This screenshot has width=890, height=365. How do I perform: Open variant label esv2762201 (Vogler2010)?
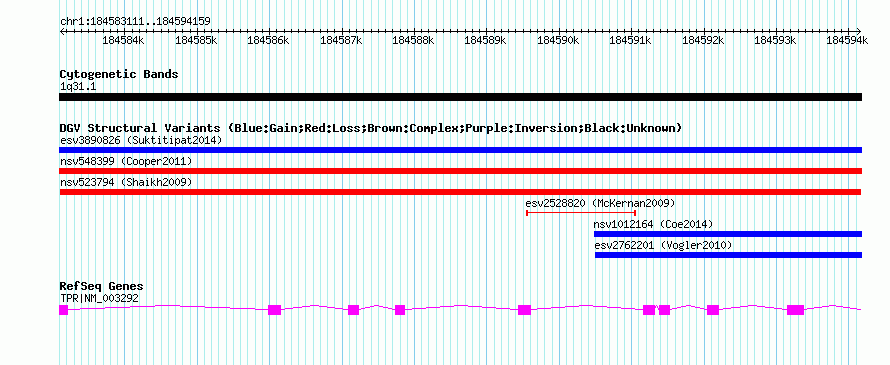click(664, 246)
